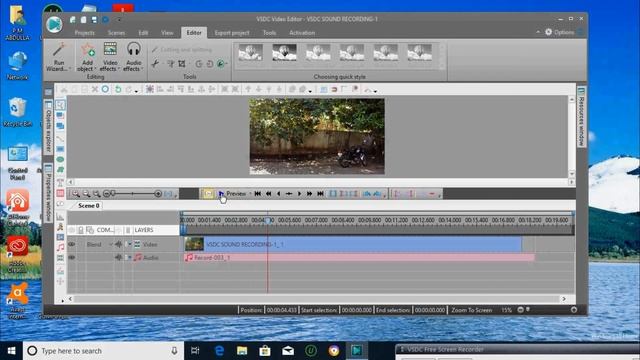Click the chart tool in left toolbar

click(60, 216)
